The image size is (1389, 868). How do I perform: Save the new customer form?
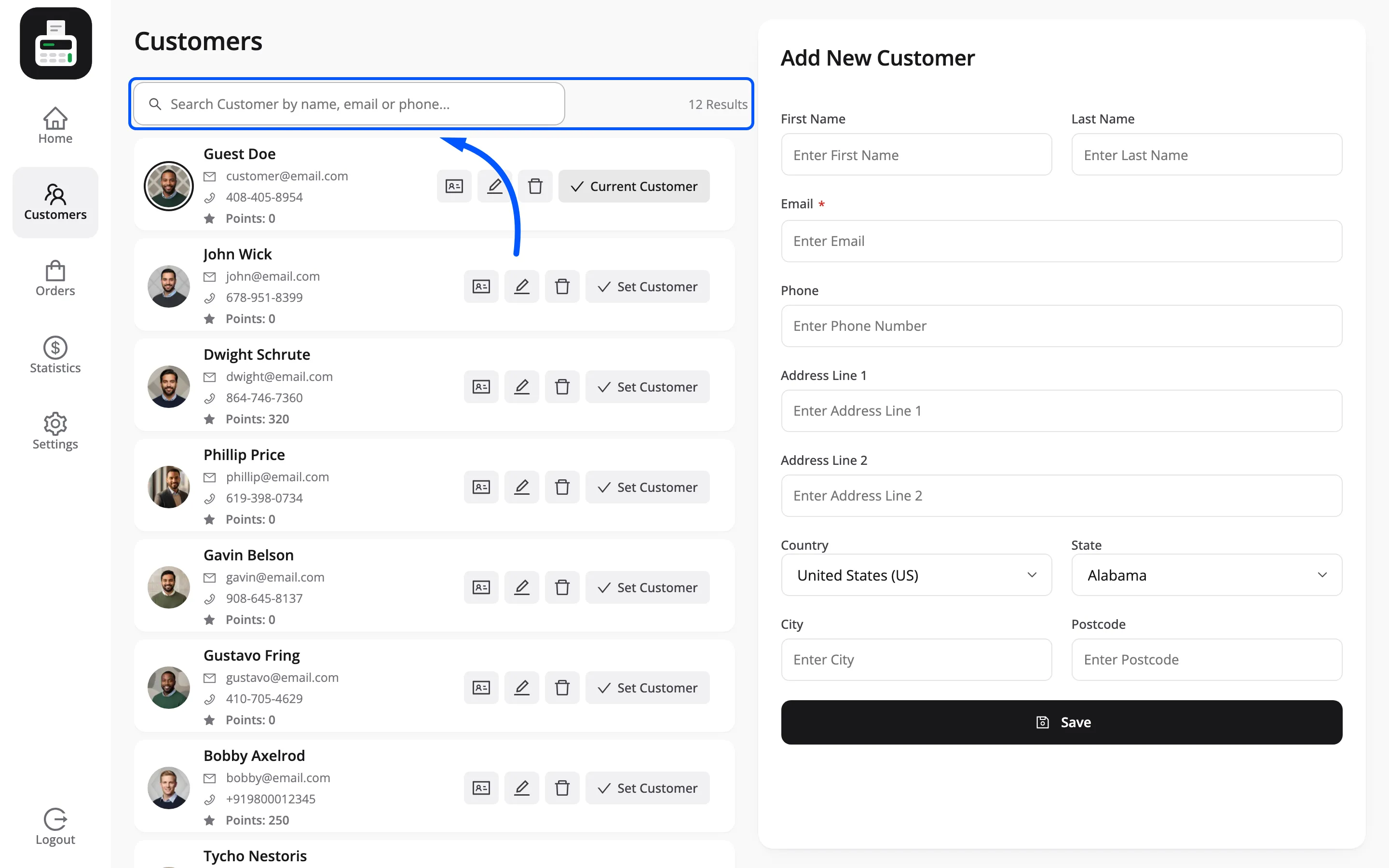(x=1061, y=722)
